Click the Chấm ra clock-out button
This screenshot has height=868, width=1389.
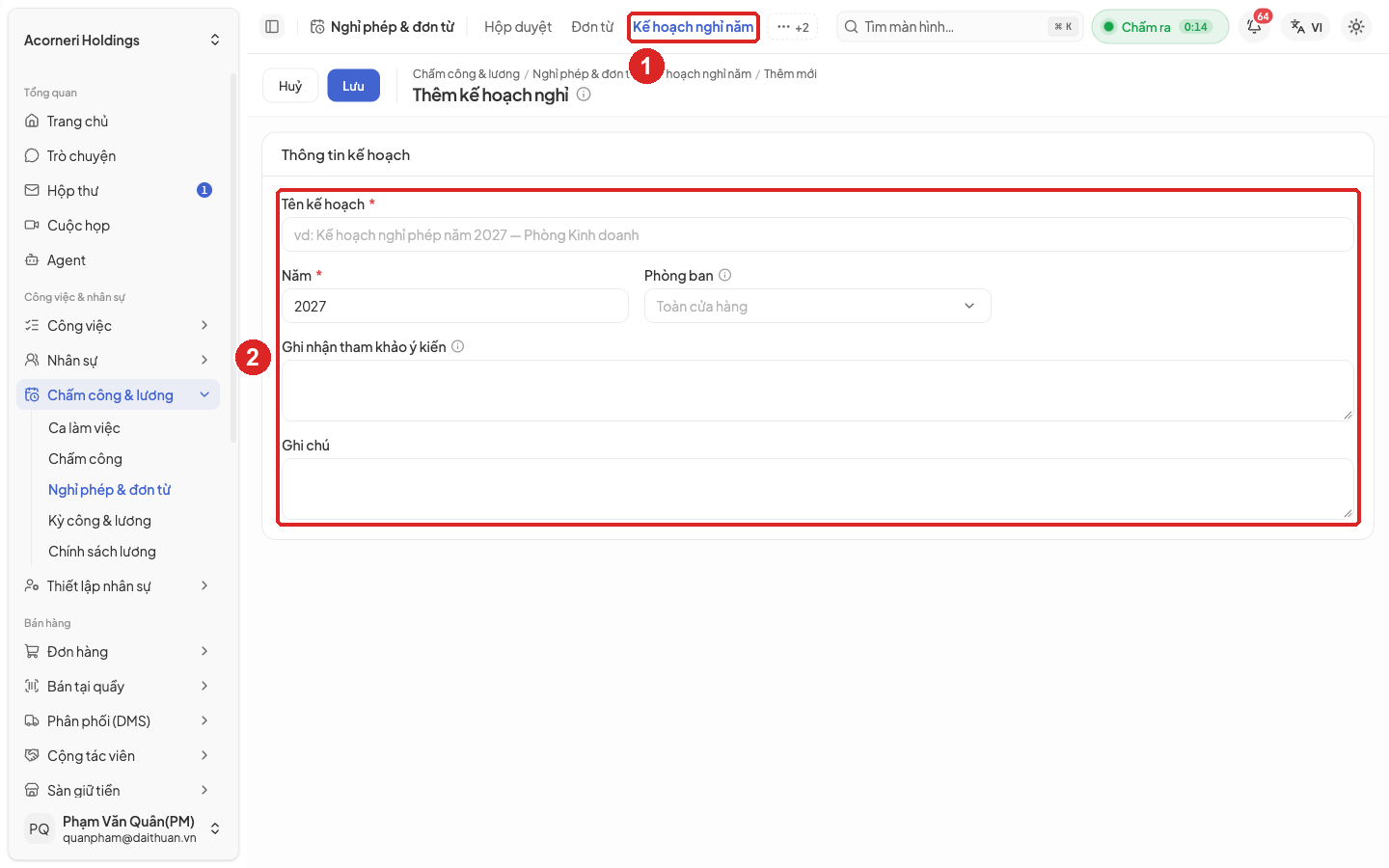click(1160, 27)
